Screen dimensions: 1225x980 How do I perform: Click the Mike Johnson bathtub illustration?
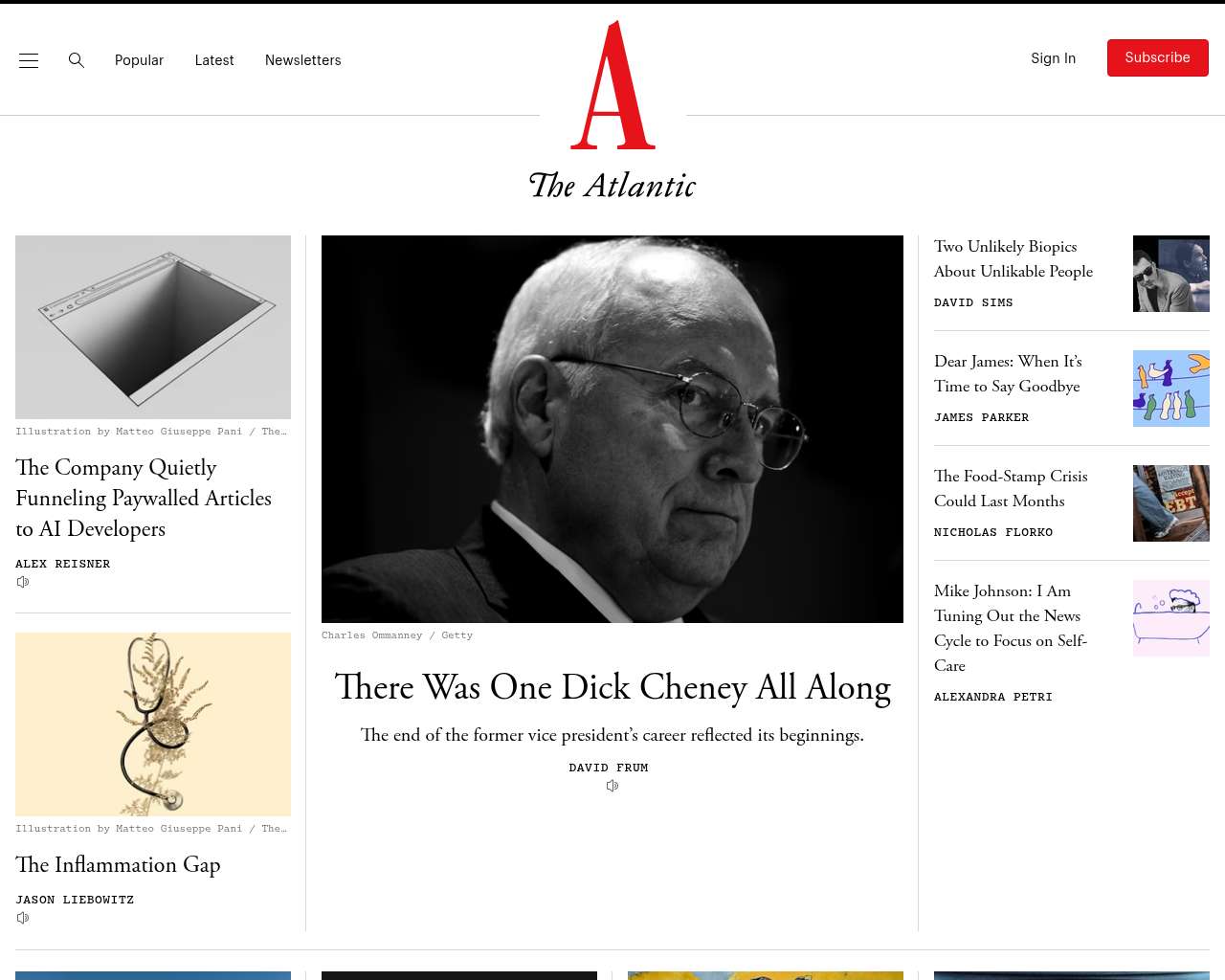[x=1171, y=618]
